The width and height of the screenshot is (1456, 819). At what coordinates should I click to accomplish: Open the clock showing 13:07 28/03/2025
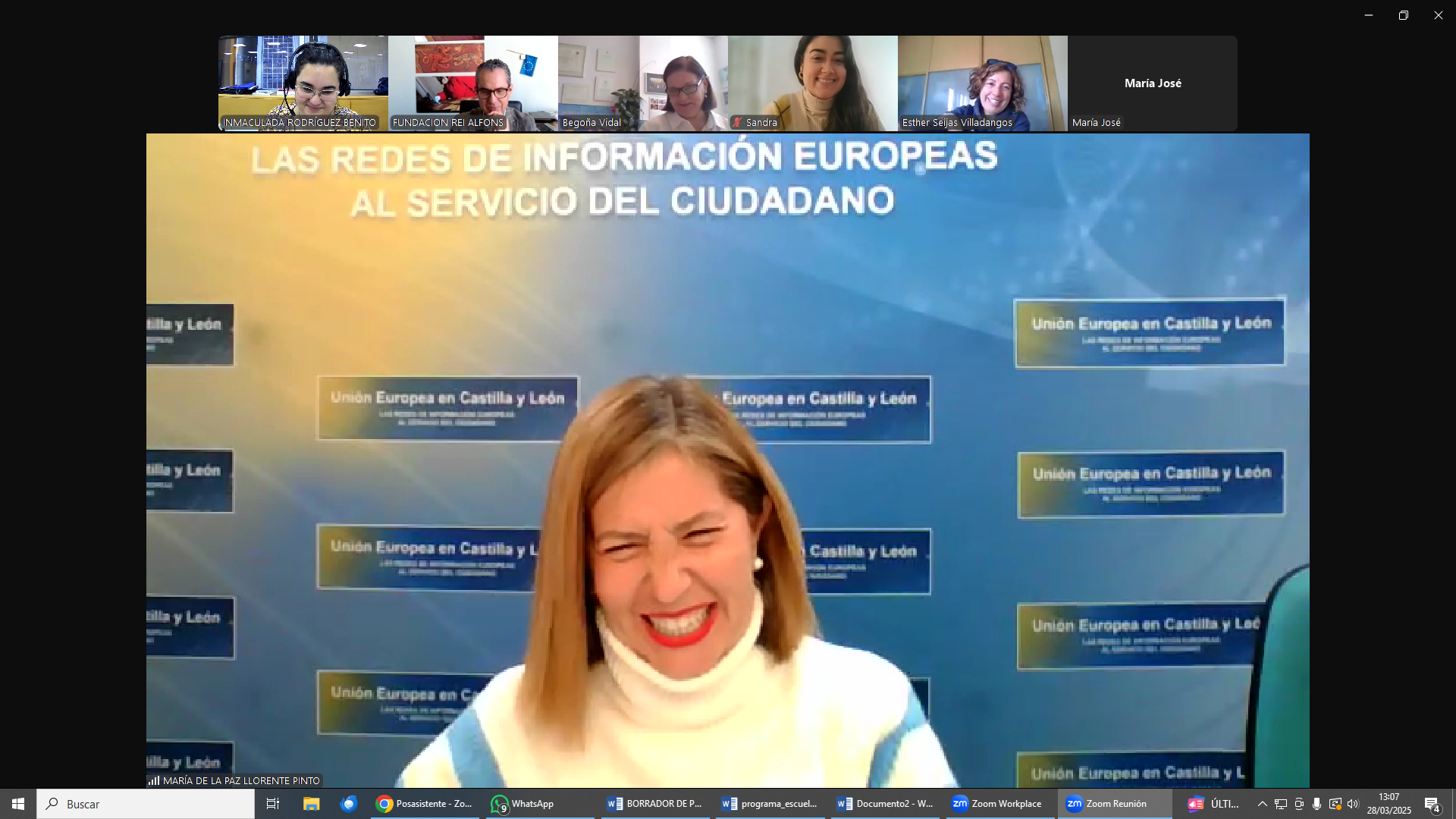tap(1389, 804)
